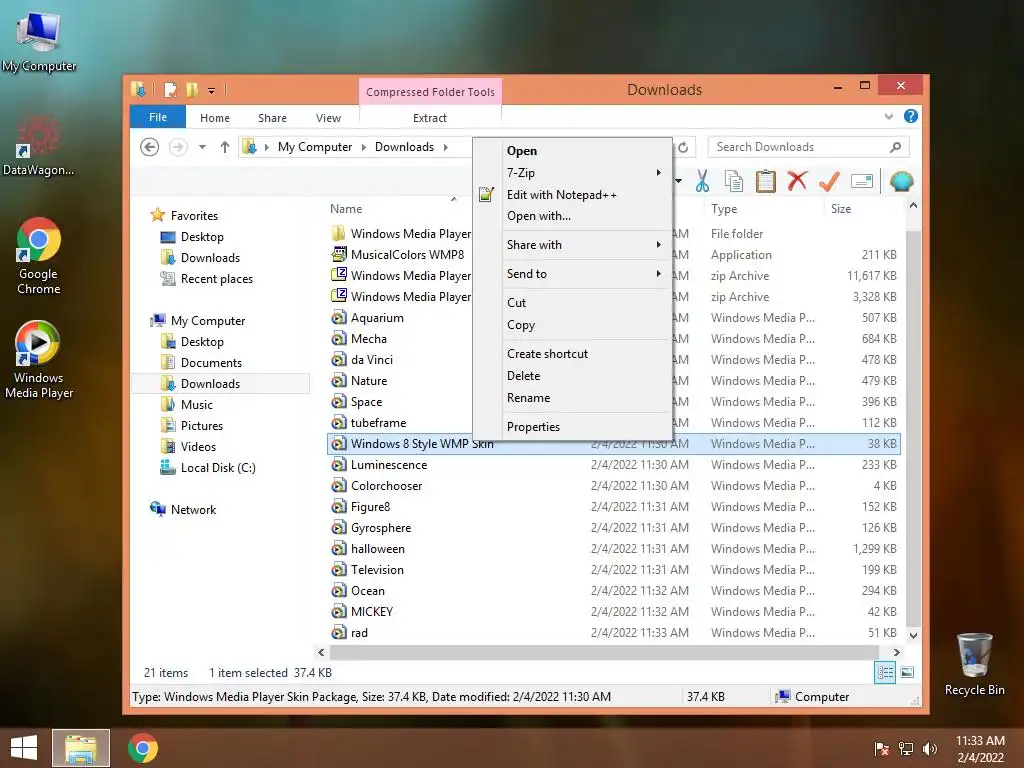Image resolution: width=1024 pixels, height=768 pixels.
Task: Open recent locations dropdown arrow
Action: tap(202, 147)
